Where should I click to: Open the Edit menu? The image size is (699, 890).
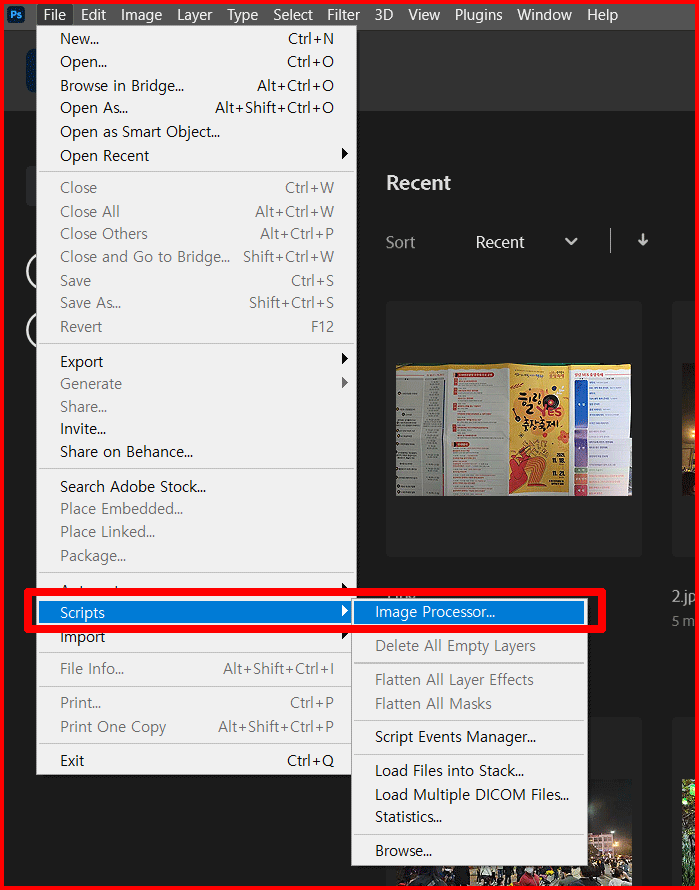click(x=93, y=15)
